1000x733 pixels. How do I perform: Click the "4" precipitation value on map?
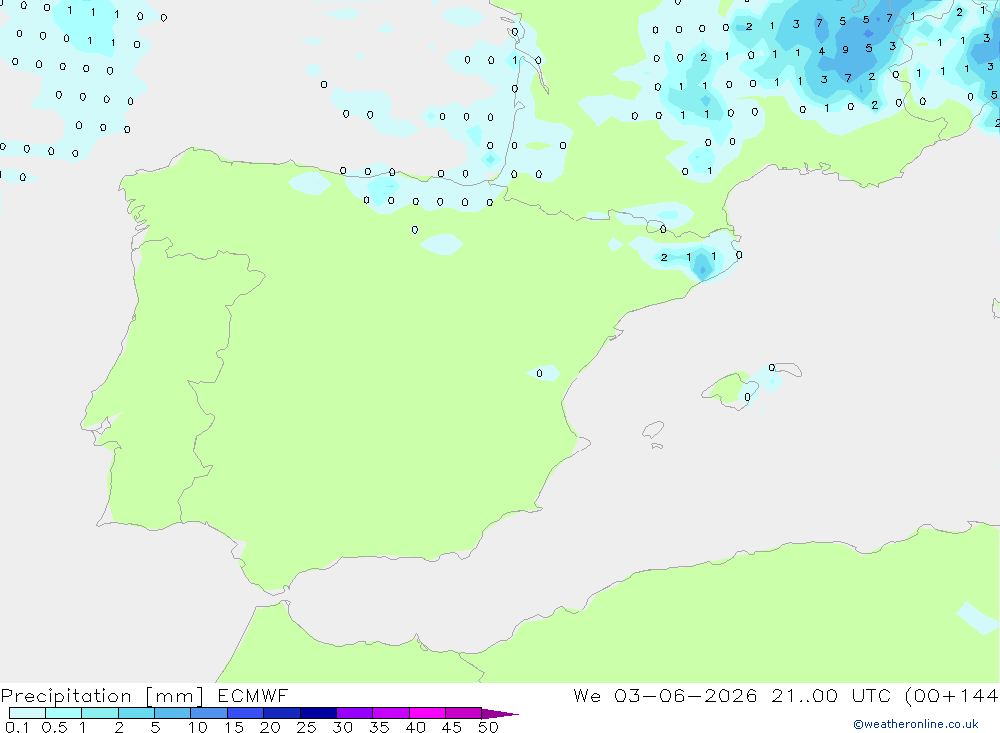pos(821,51)
